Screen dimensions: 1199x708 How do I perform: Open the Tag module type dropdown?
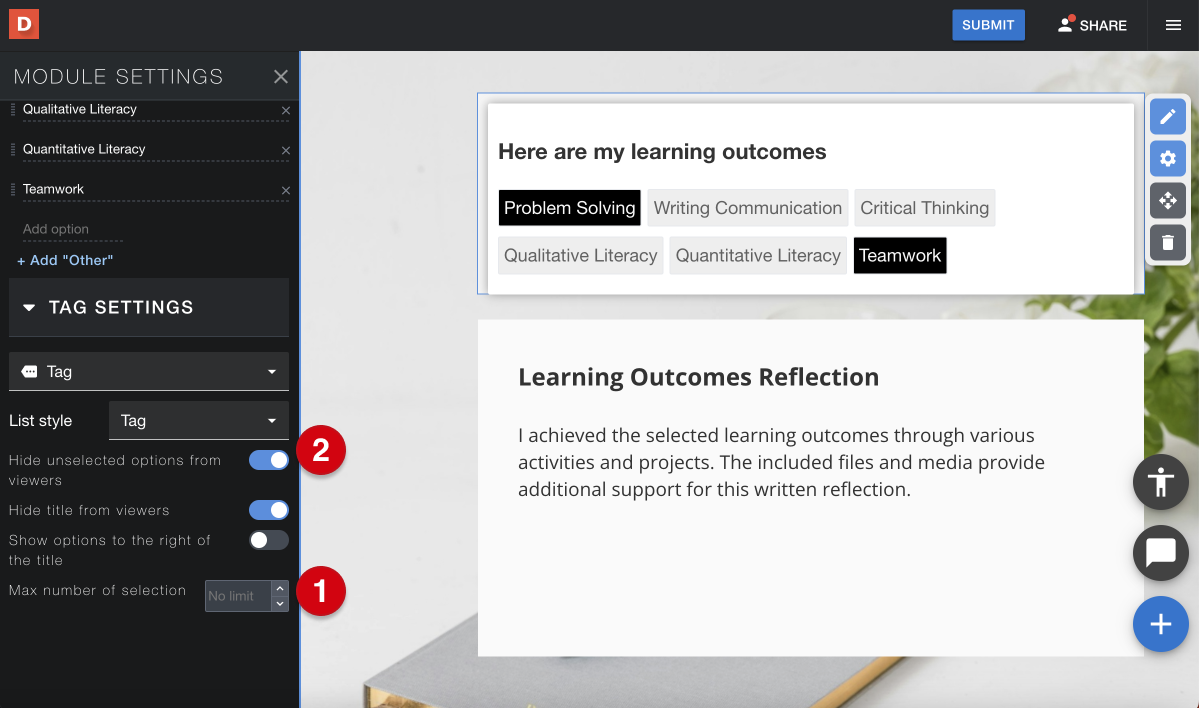coord(149,372)
